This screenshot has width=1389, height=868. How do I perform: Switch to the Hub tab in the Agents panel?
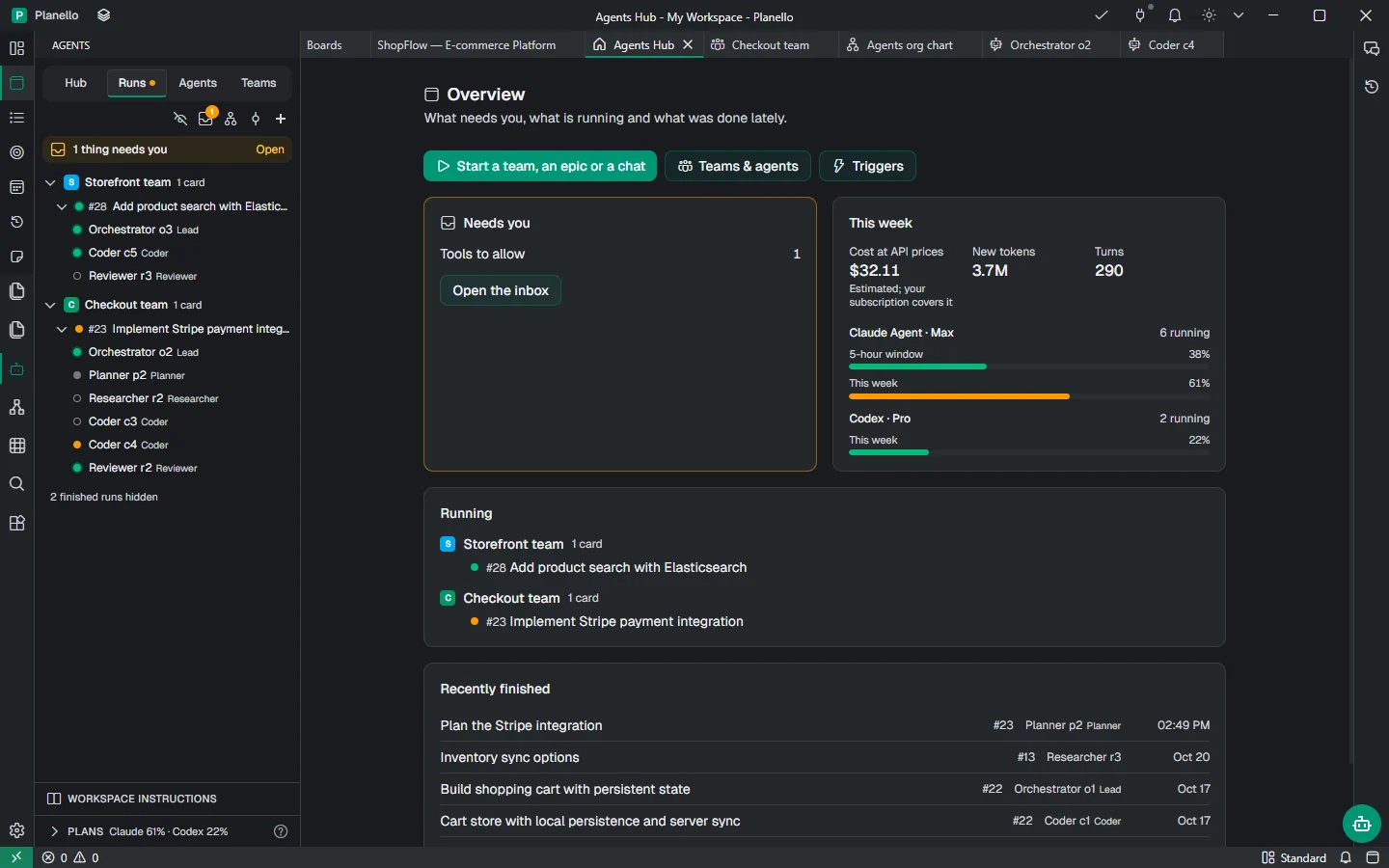click(75, 83)
